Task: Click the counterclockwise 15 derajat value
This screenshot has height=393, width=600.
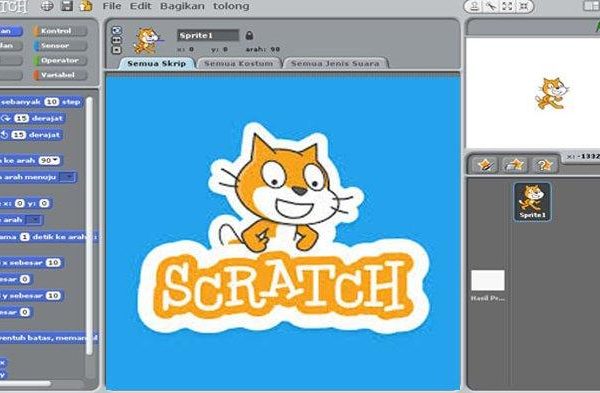Action: (x=18, y=135)
